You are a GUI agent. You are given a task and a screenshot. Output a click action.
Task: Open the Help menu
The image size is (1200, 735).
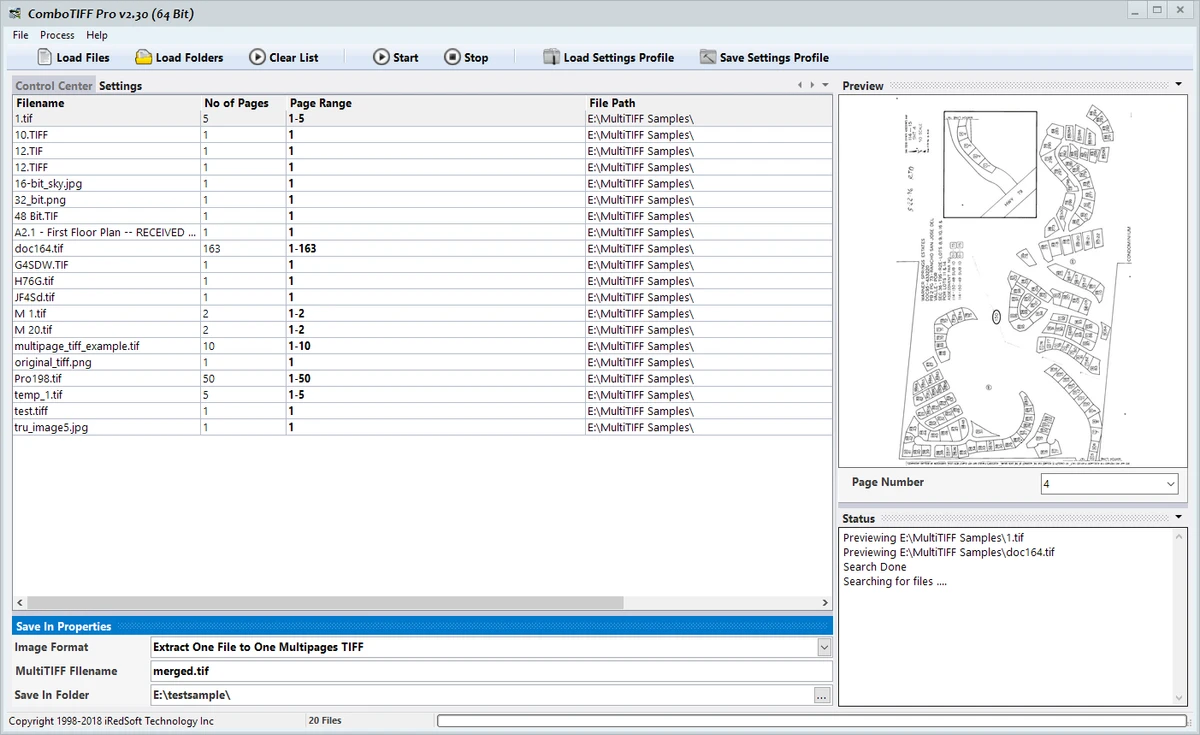[97, 35]
